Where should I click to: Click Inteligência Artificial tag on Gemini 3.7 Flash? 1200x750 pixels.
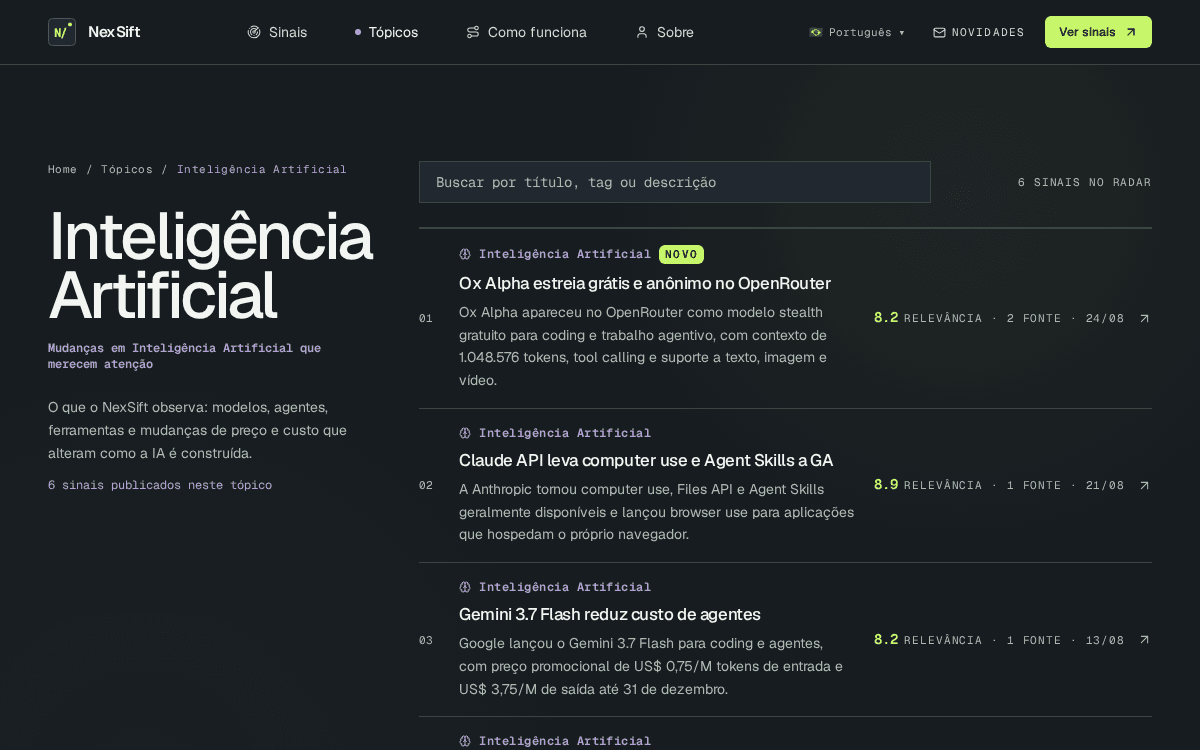click(565, 587)
